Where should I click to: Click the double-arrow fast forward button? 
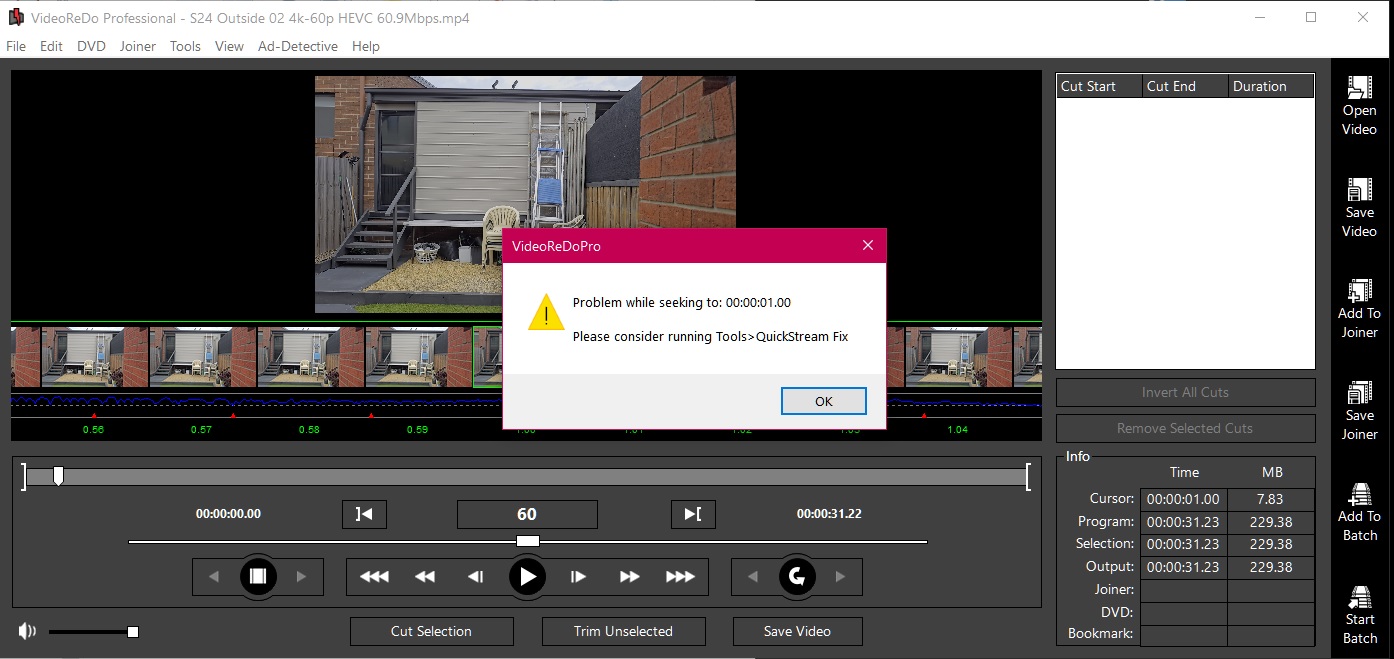(x=629, y=577)
